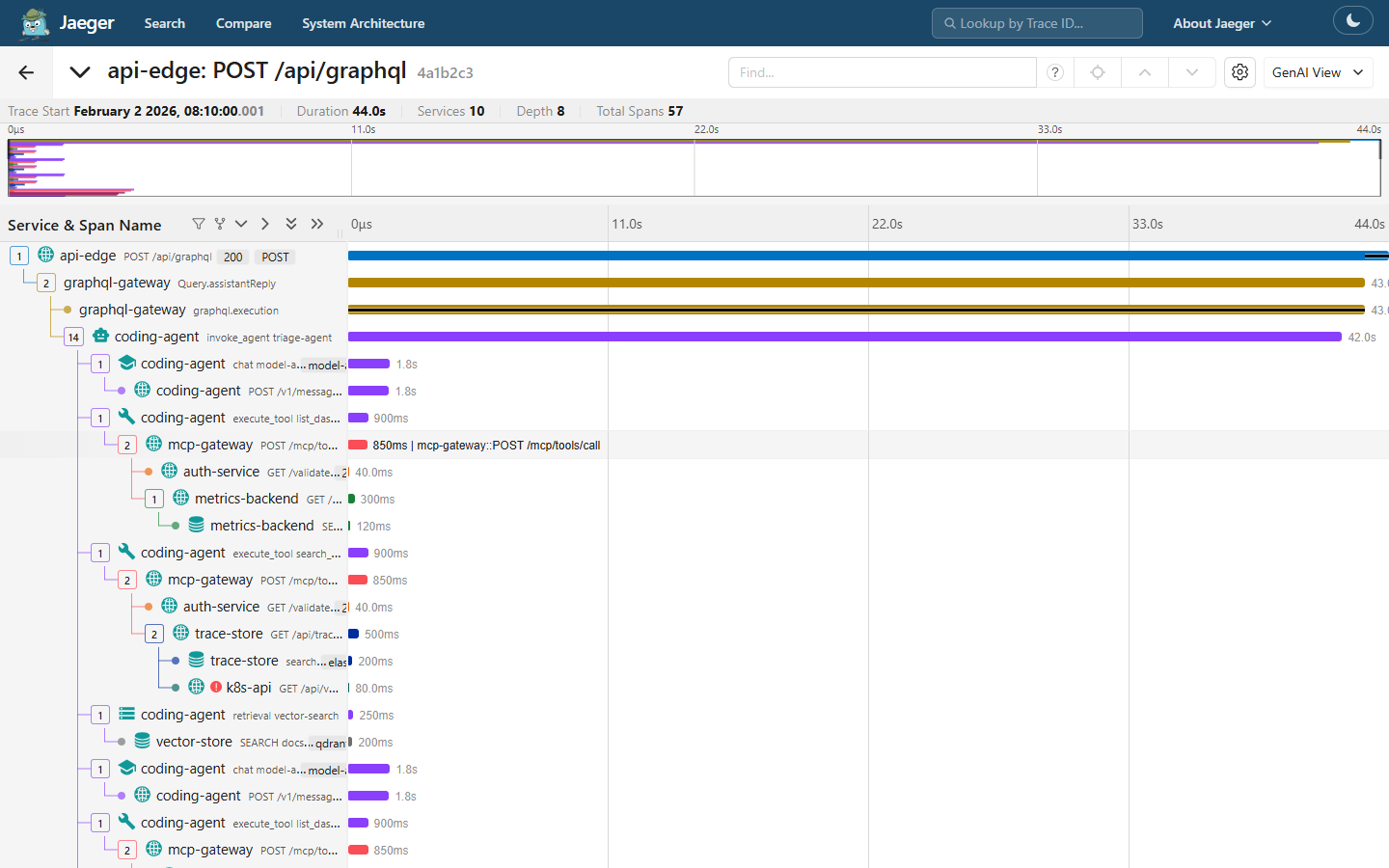This screenshot has width=1389, height=868.
Task: Click wrench icon of execute_tool search span
Action: pyautogui.click(x=126, y=552)
